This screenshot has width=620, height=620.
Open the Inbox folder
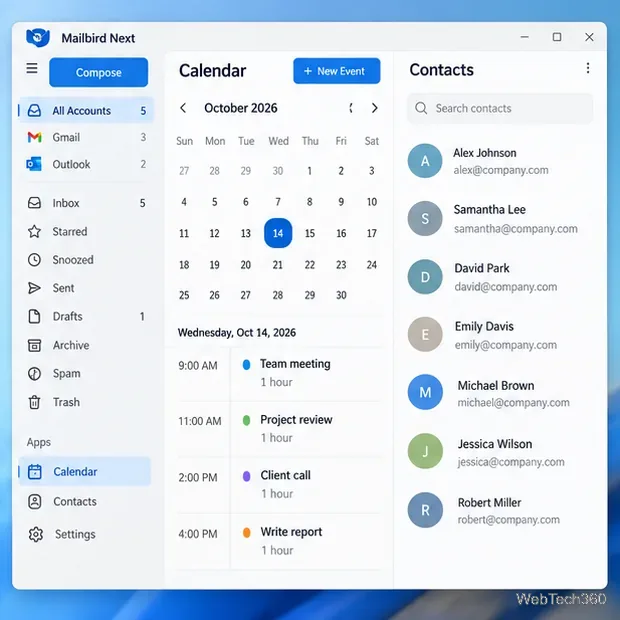(86, 203)
